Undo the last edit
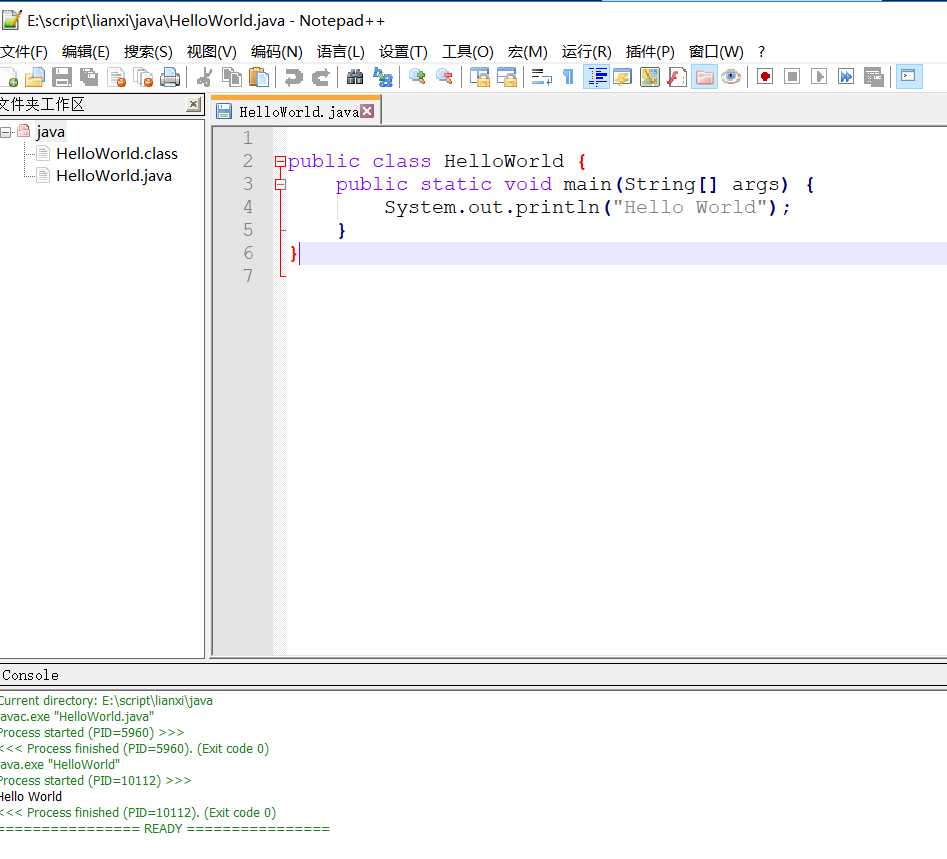947x859 pixels. (294, 77)
